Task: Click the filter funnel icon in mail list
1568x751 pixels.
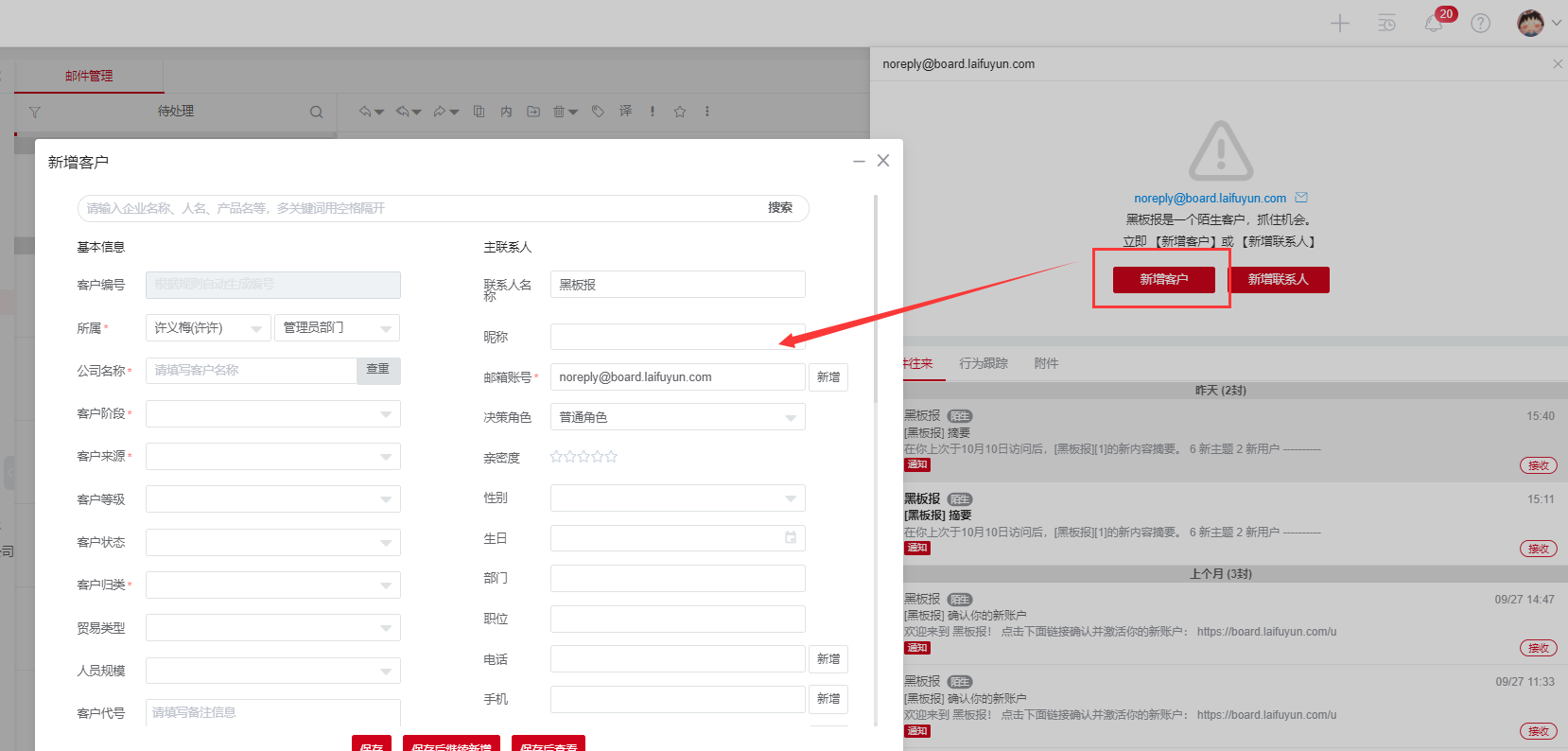Action: click(35, 113)
